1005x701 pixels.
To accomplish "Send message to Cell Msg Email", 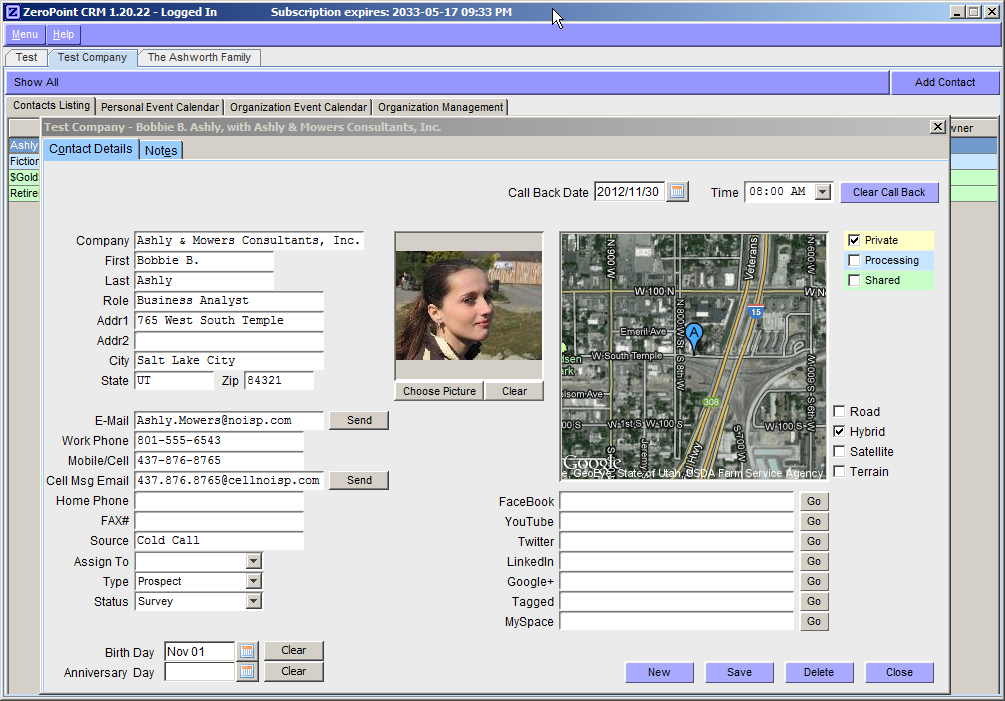I will (359, 481).
